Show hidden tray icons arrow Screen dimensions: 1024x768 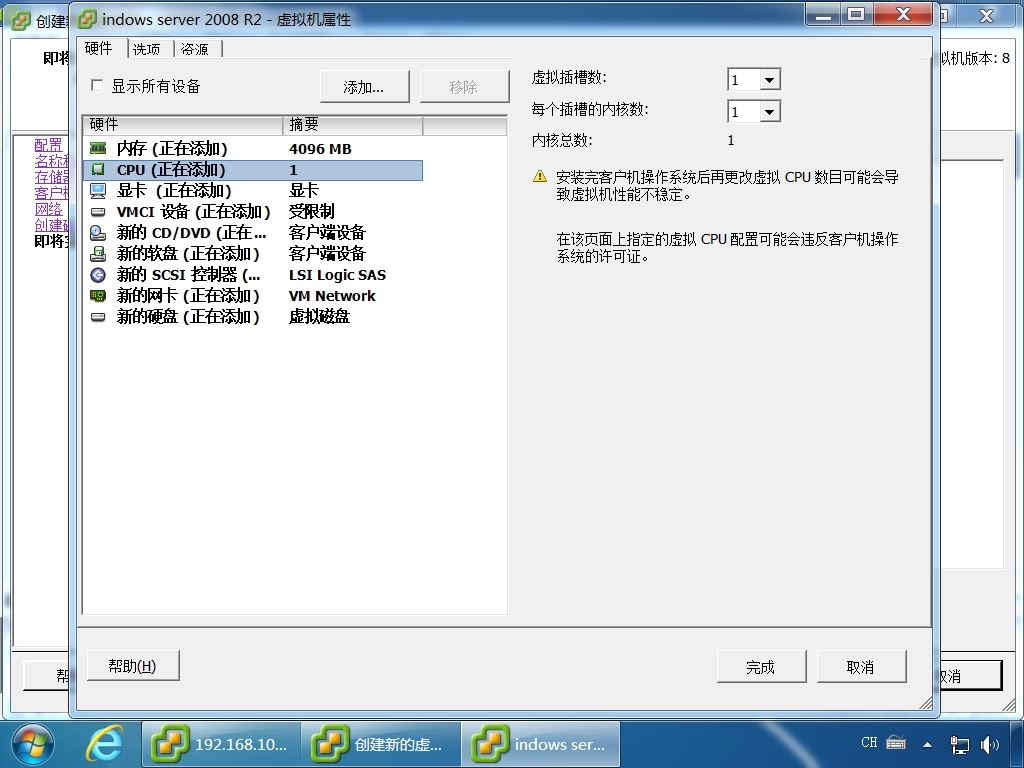(x=927, y=744)
